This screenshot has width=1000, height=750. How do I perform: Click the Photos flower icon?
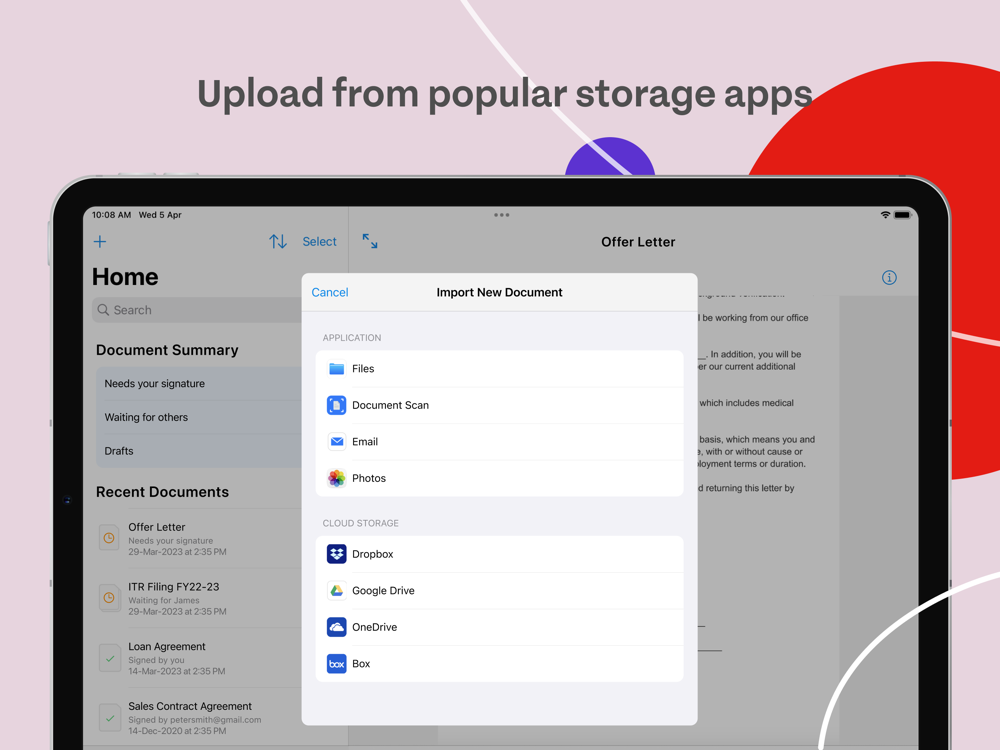coord(337,478)
